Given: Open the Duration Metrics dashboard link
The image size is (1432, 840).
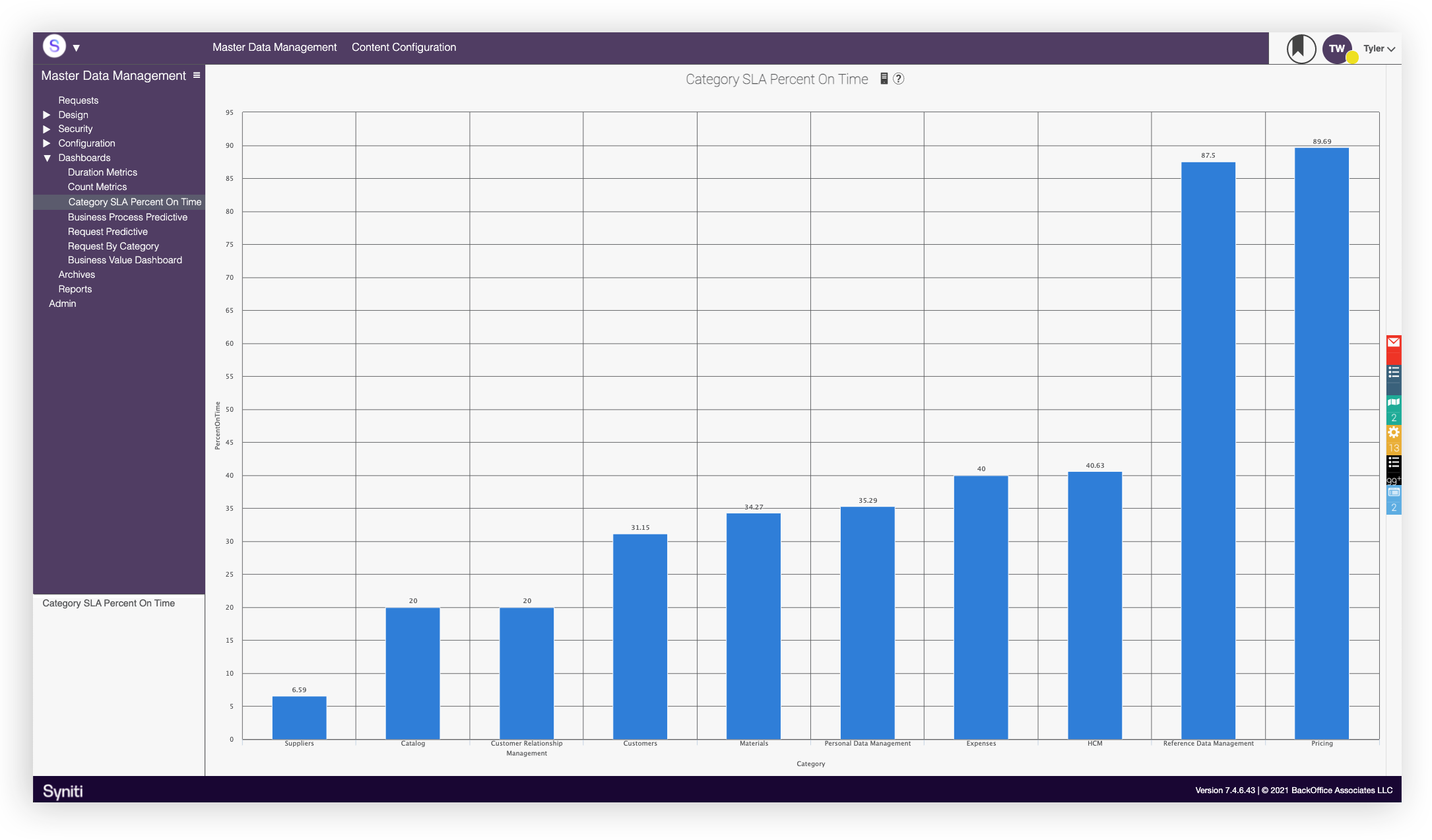Looking at the screenshot, I should pyautogui.click(x=102, y=172).
